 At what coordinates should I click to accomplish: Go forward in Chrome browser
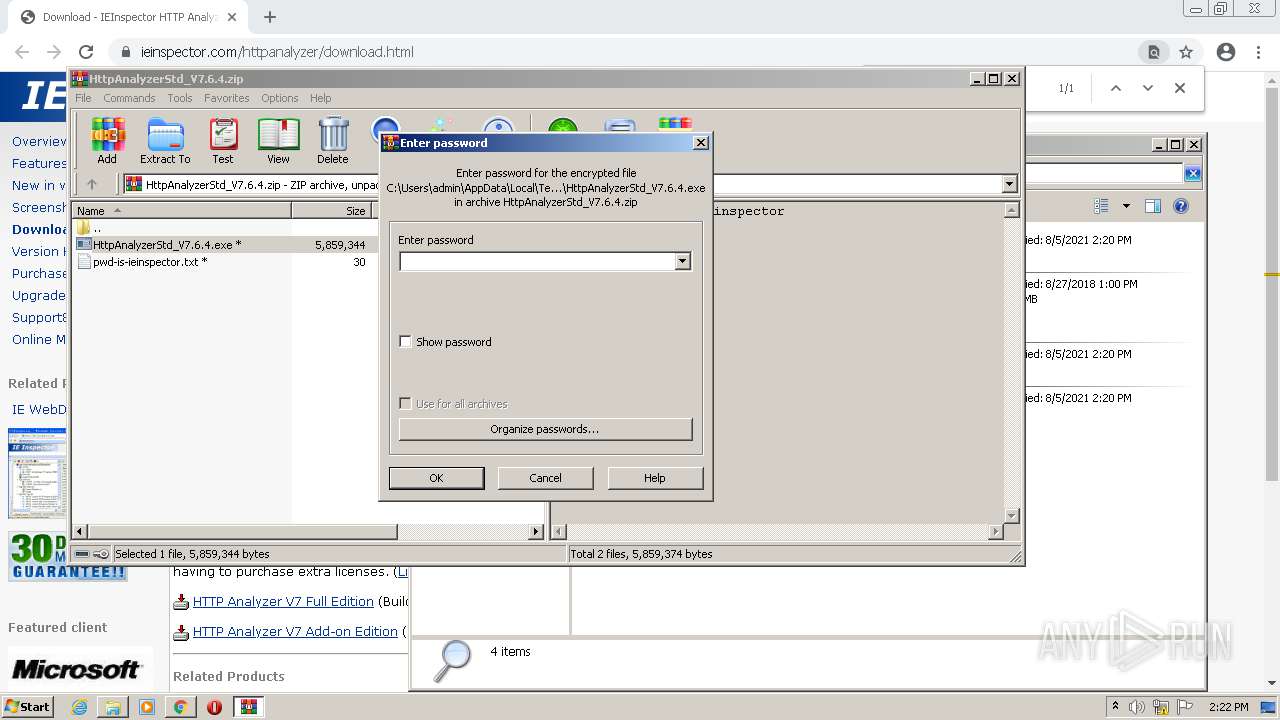(x=54, y=52)
